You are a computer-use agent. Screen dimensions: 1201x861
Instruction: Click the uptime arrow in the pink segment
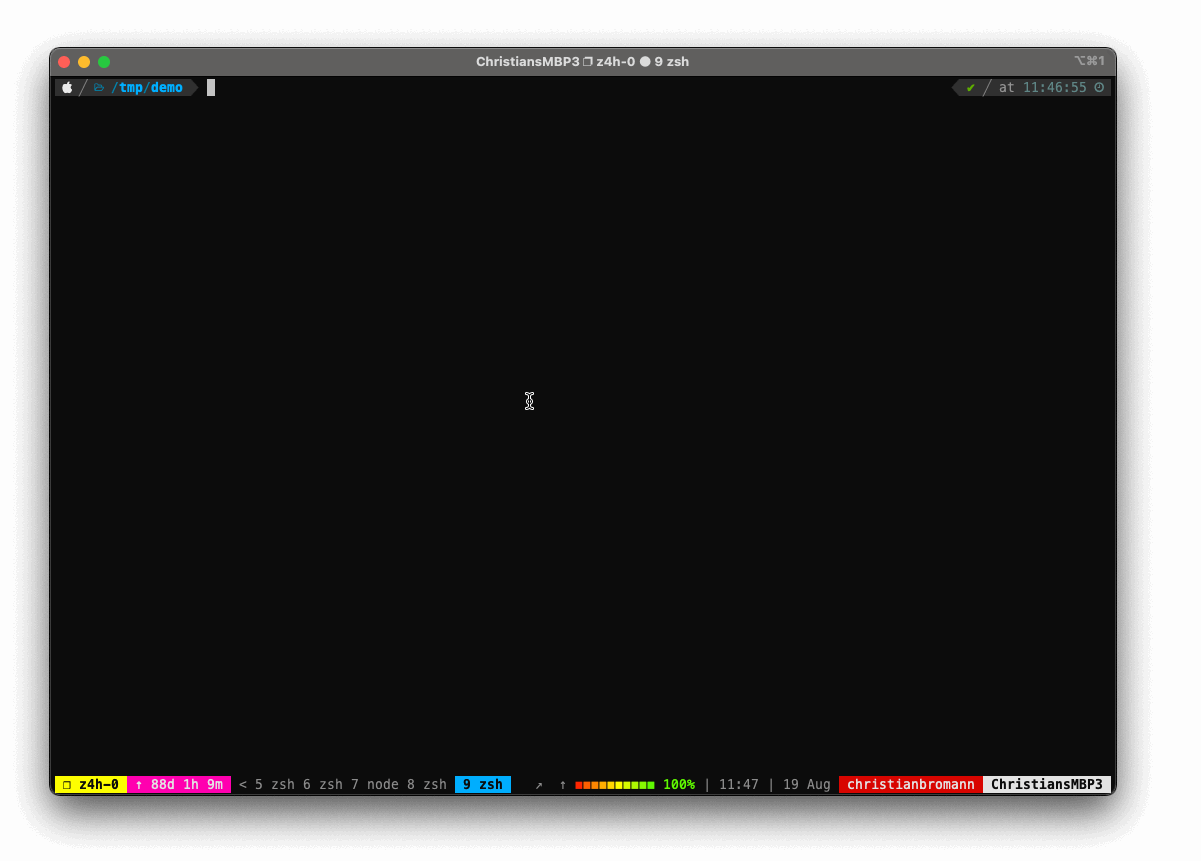click(139, 785)
